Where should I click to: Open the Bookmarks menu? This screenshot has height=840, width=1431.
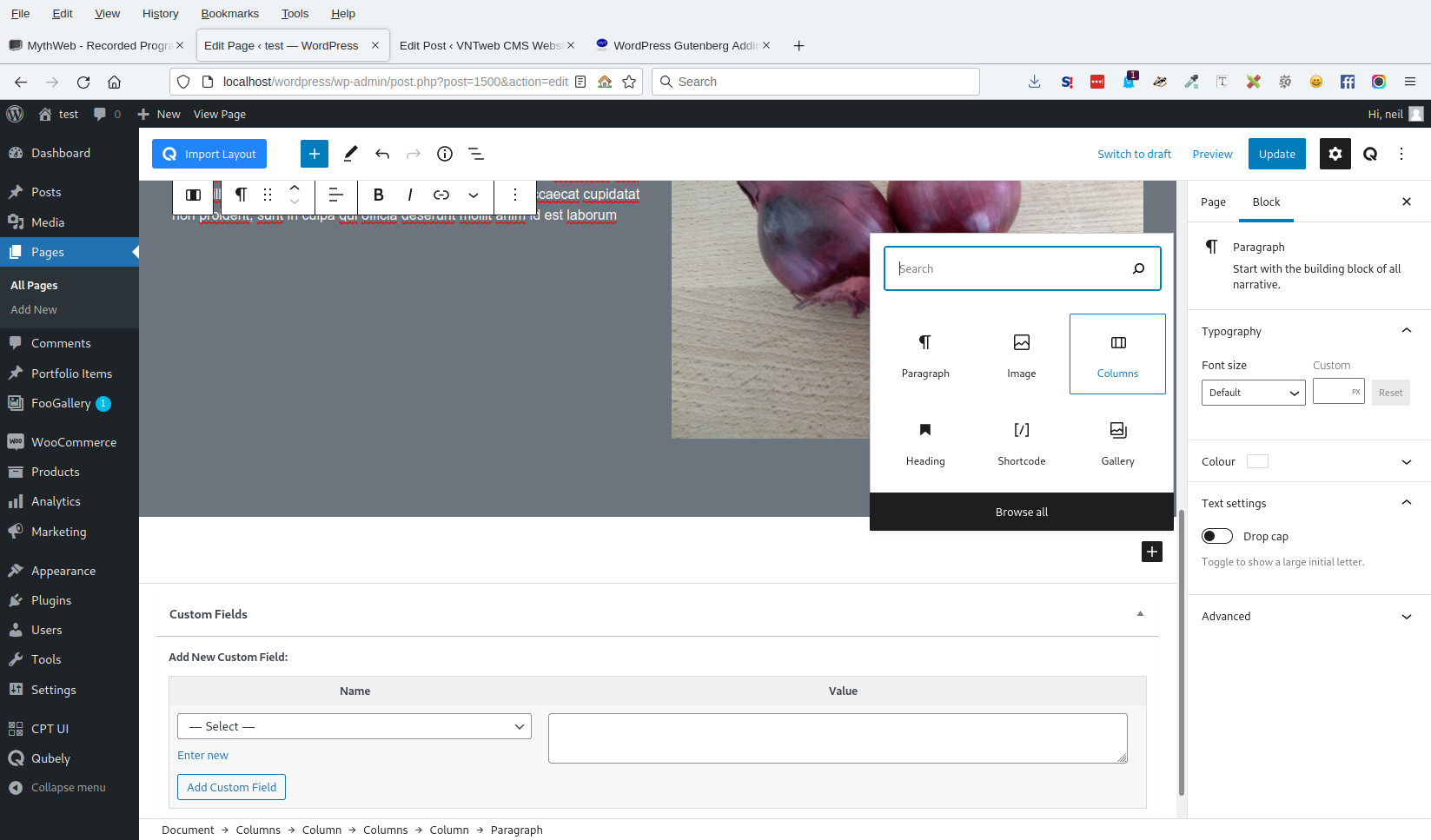click(x=229, y=13)
